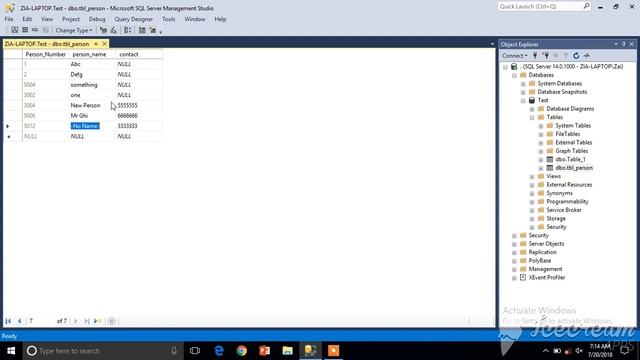Click the 'No Name' highlighted cell
The width and height of the screenshot is (640, 360).
(x=85, y=126)
